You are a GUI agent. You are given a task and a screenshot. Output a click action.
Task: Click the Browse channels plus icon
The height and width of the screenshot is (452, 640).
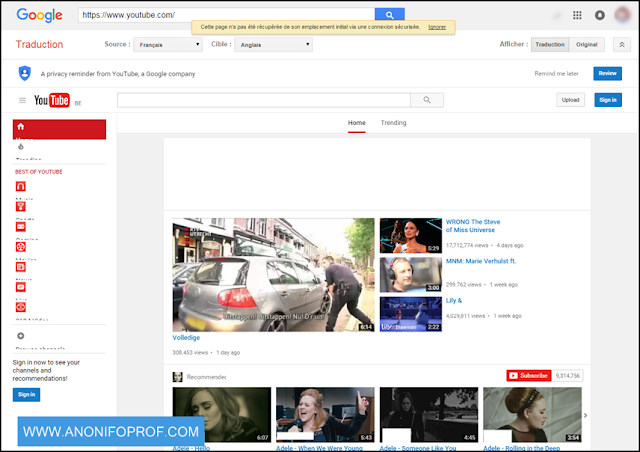pyautogui.click(x=21, y=336)
